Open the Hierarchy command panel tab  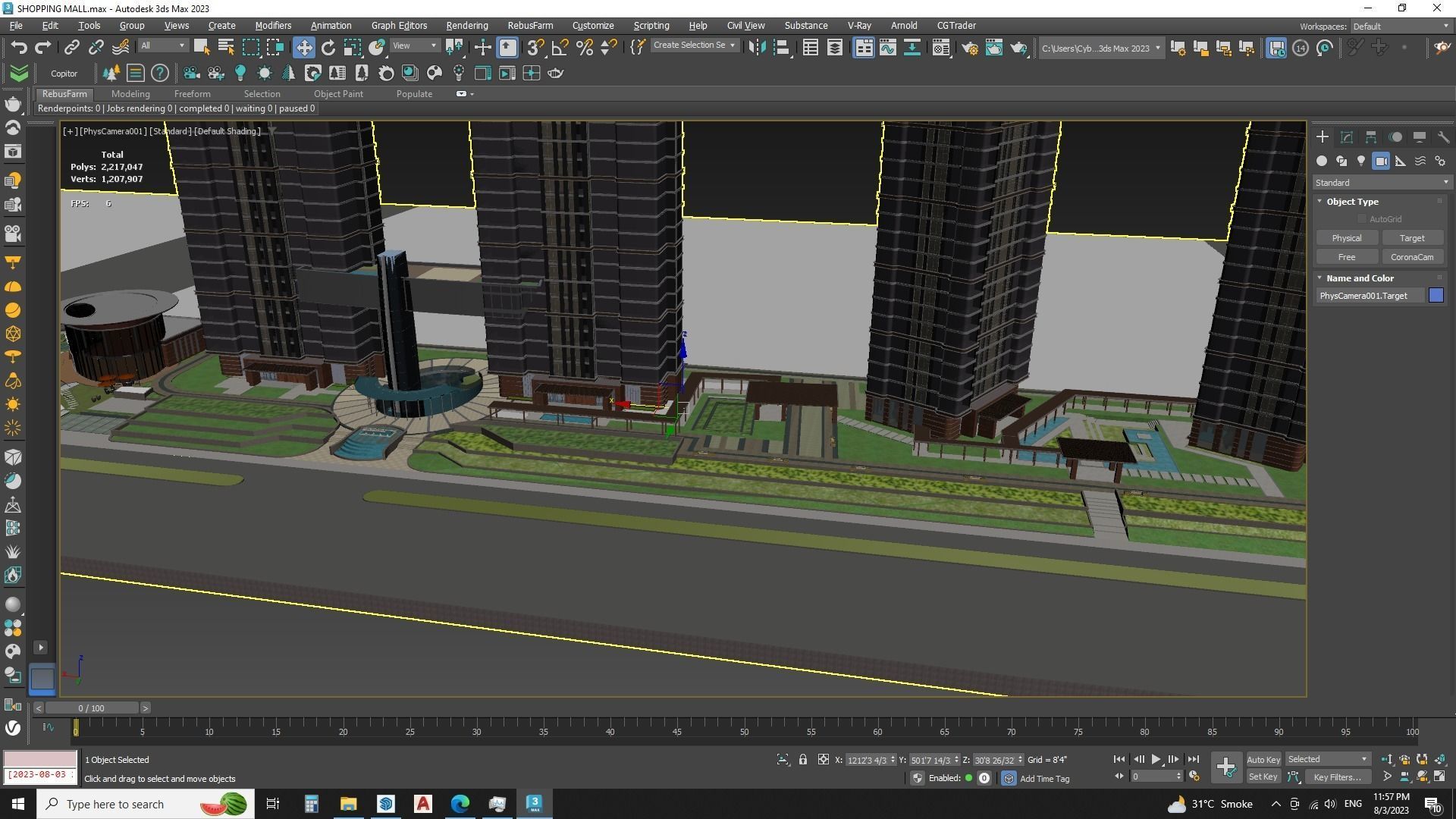[x=1370, y=137]
